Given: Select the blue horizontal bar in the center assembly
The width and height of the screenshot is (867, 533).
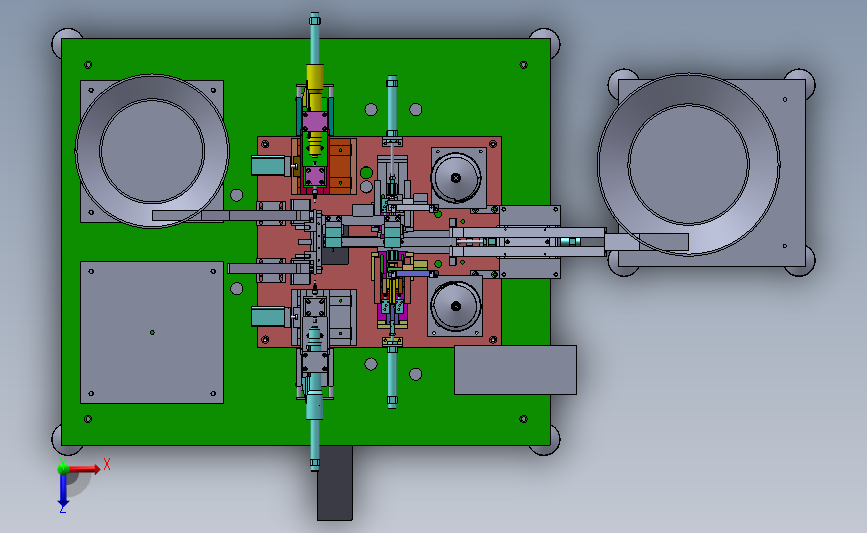Looking at the screenshot, I should point(414,274).
